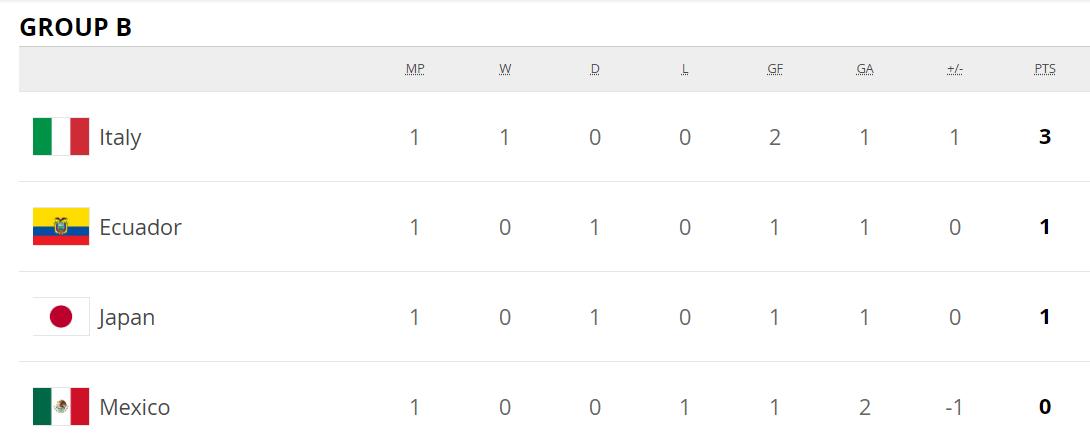Click Mexico's goal difference value -1
Screen dimensions: 1090x446
954,407
